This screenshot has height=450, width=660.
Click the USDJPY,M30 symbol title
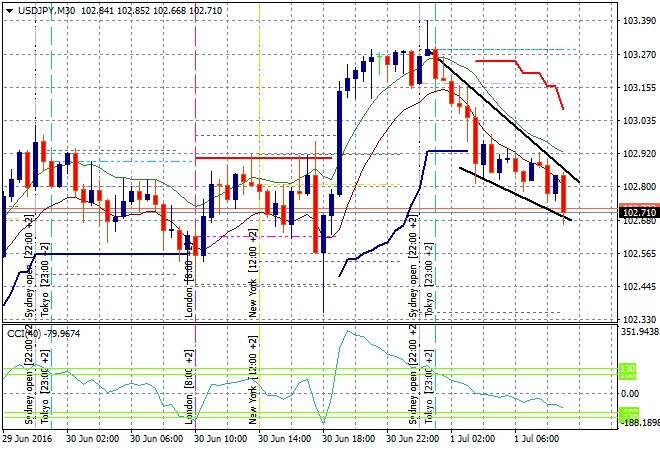click(x=50, y=8)
